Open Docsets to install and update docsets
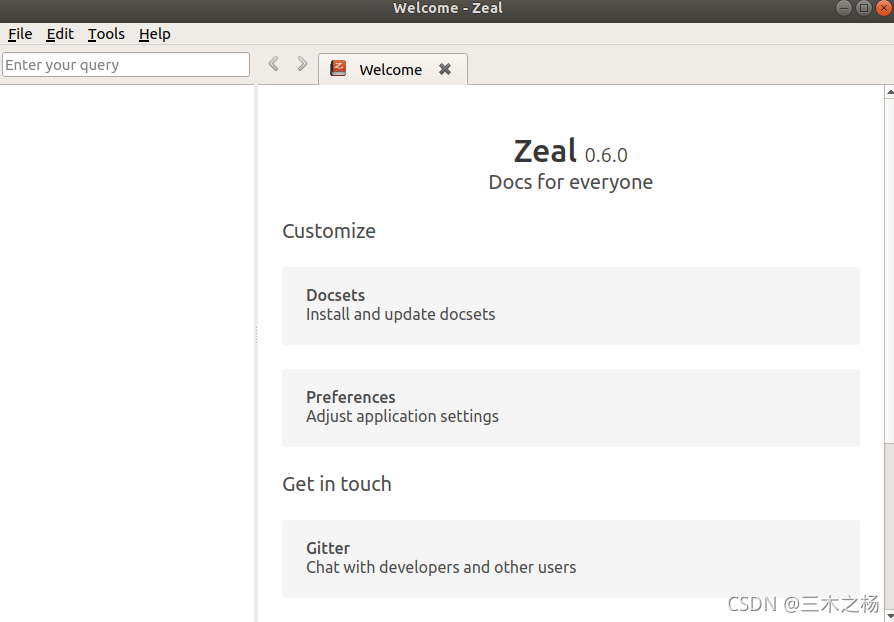The image size is (894, 622). click(x=571, y=306)
